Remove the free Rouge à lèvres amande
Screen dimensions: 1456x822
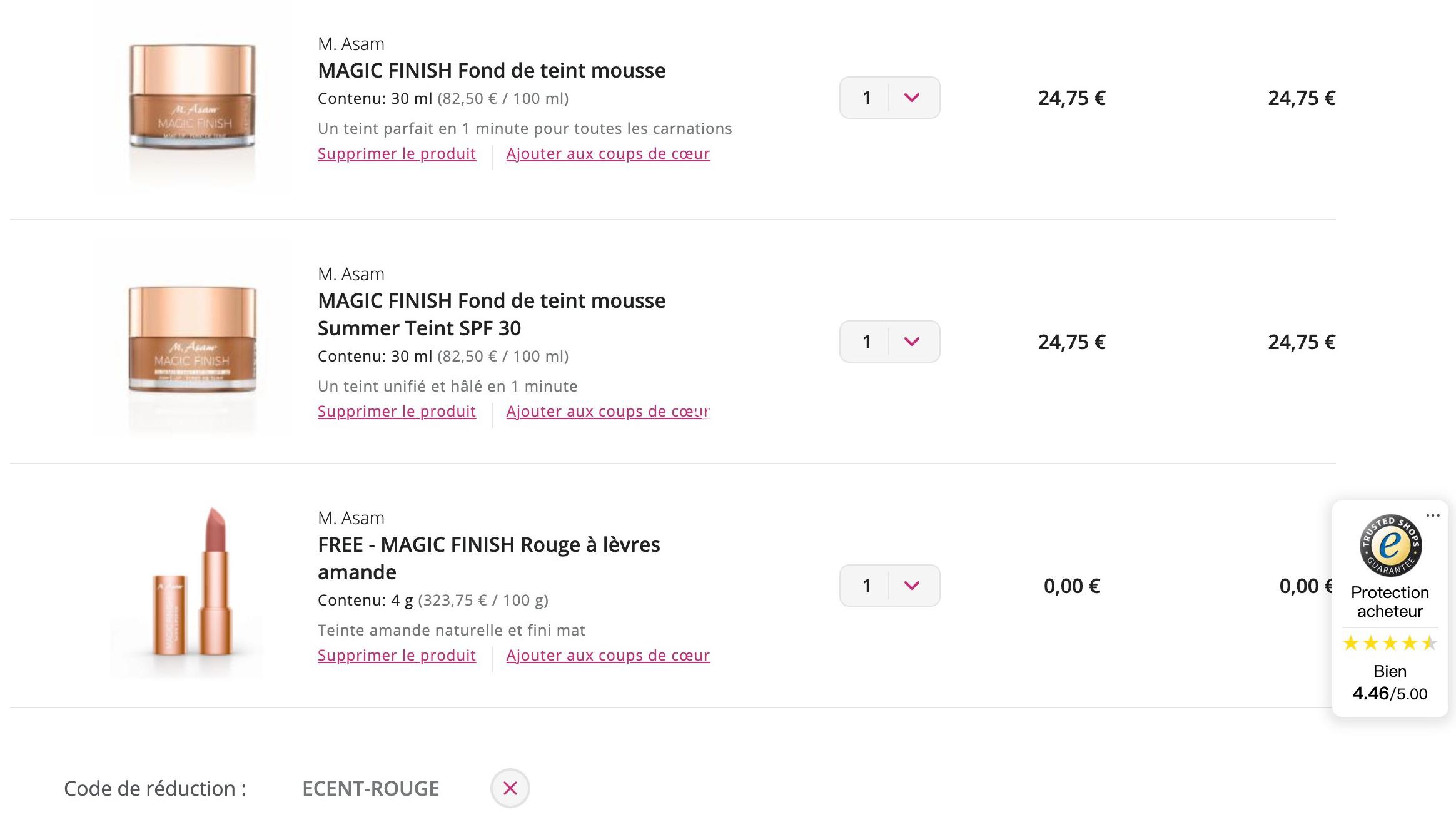click(397, 656)
